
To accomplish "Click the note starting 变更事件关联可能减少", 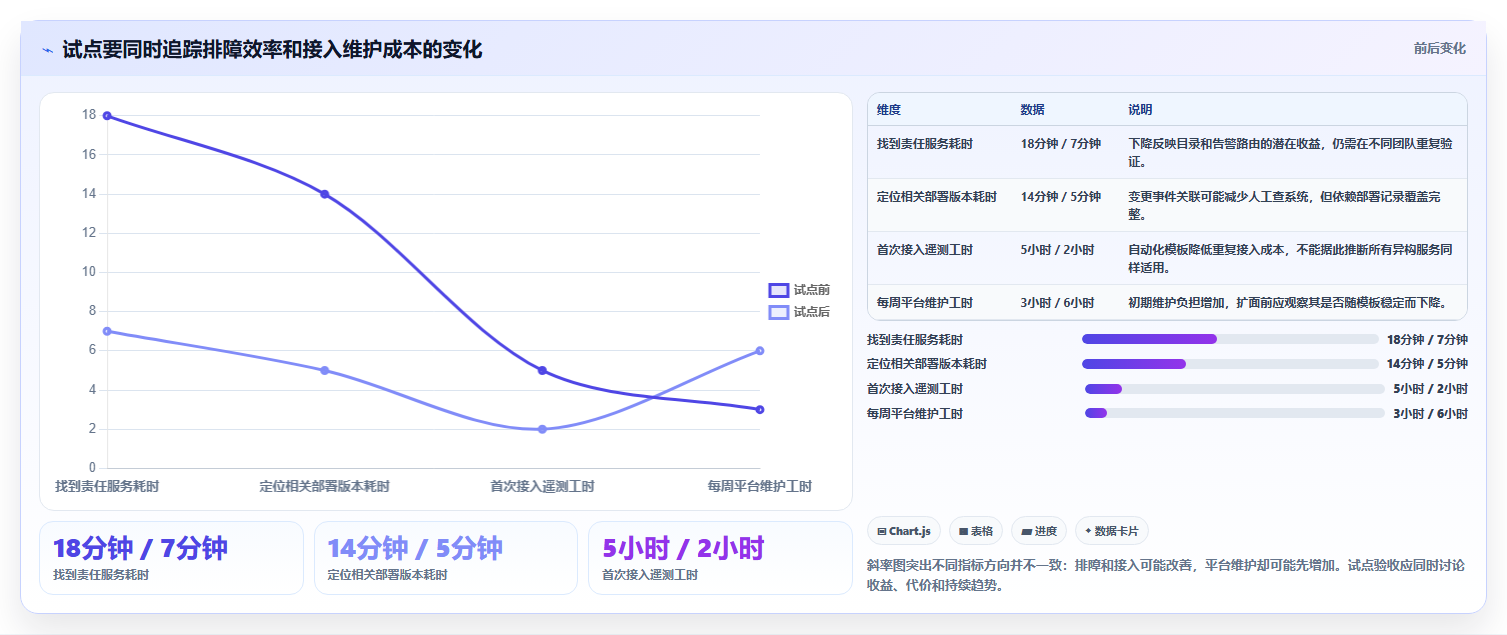I will point(1284,205).
